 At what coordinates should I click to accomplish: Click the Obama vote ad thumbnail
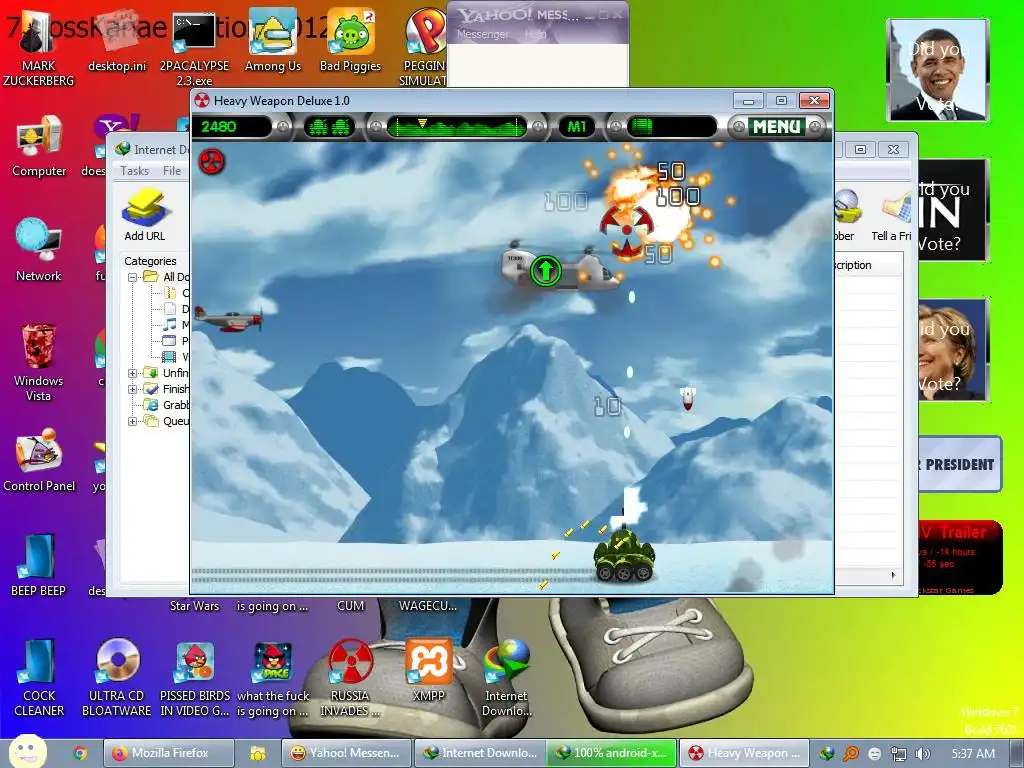(x=937, y=70)
